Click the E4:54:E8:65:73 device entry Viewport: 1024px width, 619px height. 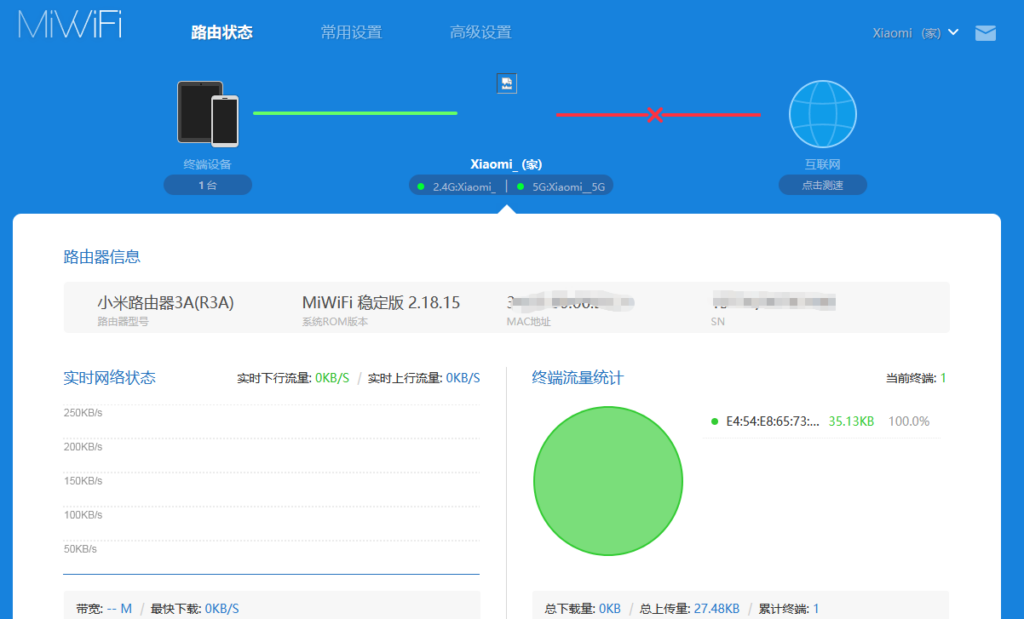[773, 421]
